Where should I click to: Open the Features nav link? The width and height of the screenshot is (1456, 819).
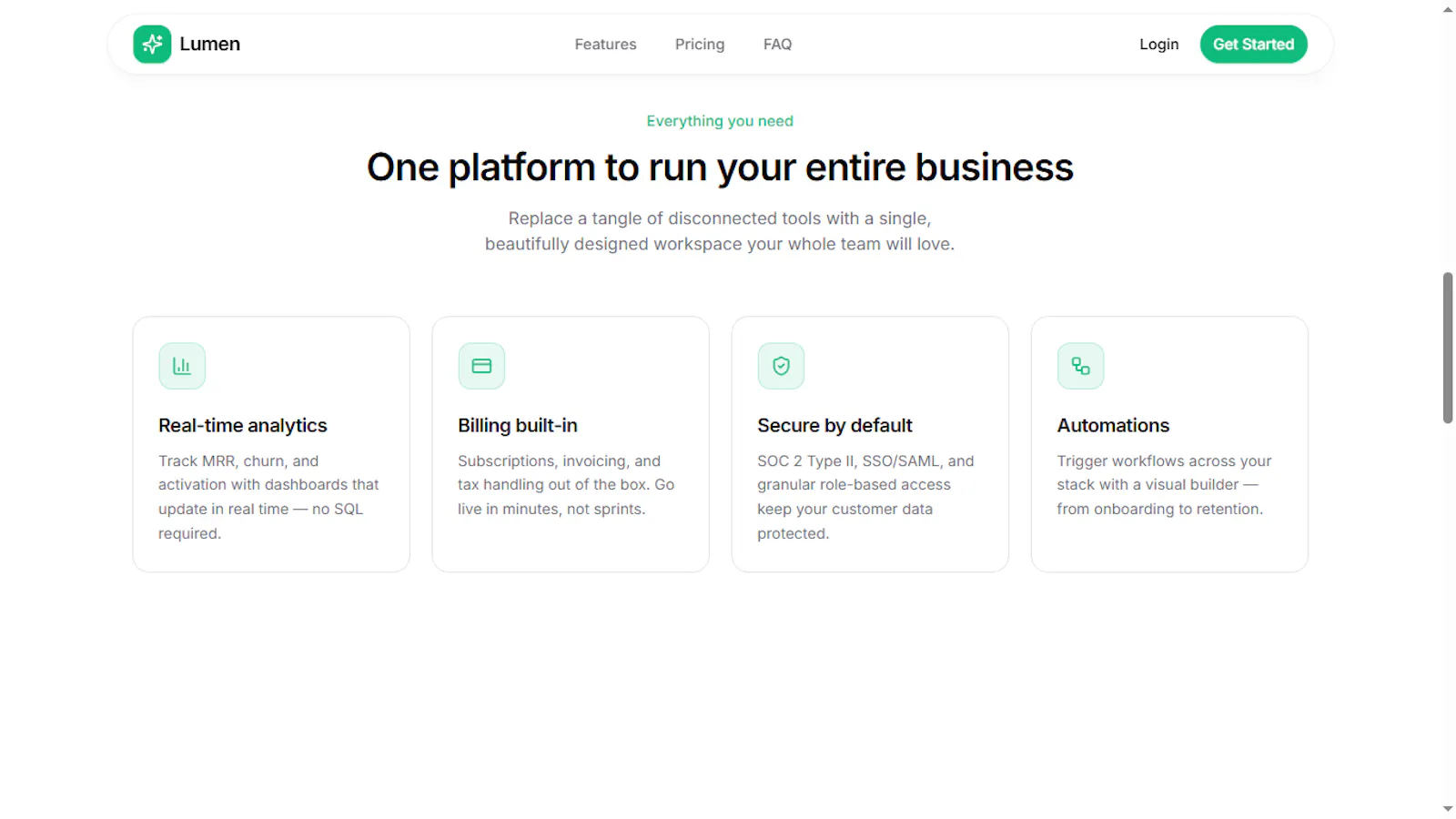(605, 44)
